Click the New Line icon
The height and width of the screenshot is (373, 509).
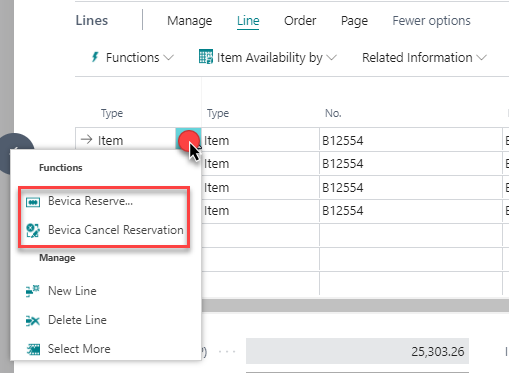(x=33, y=291)
